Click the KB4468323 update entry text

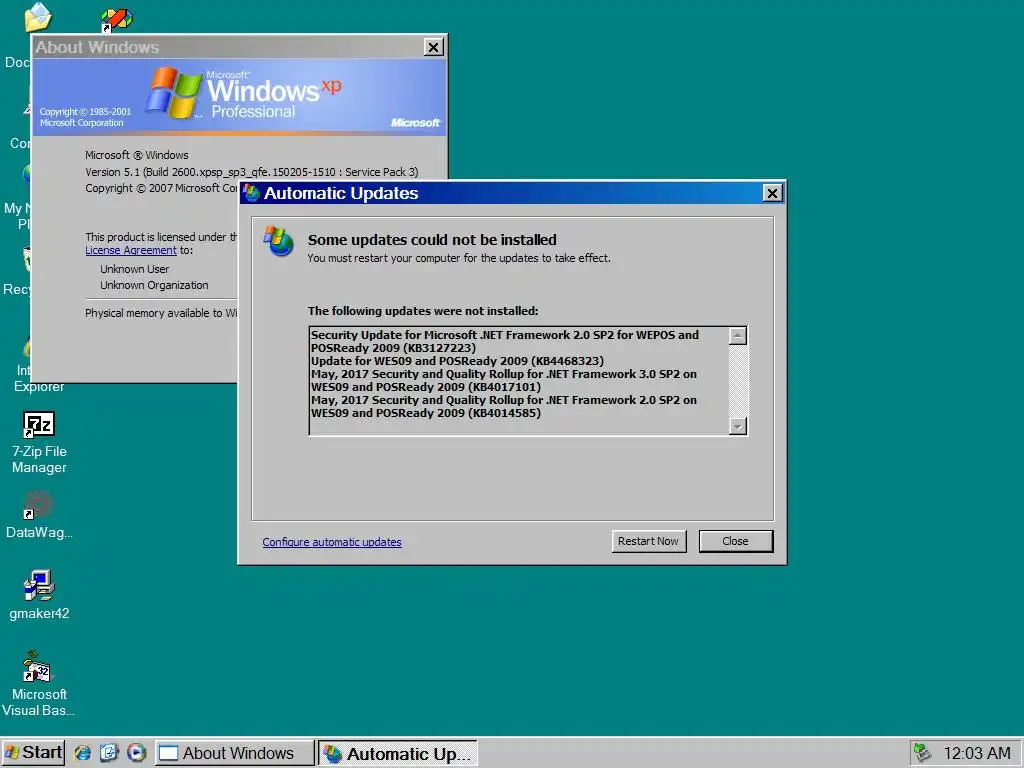[457, 361]
